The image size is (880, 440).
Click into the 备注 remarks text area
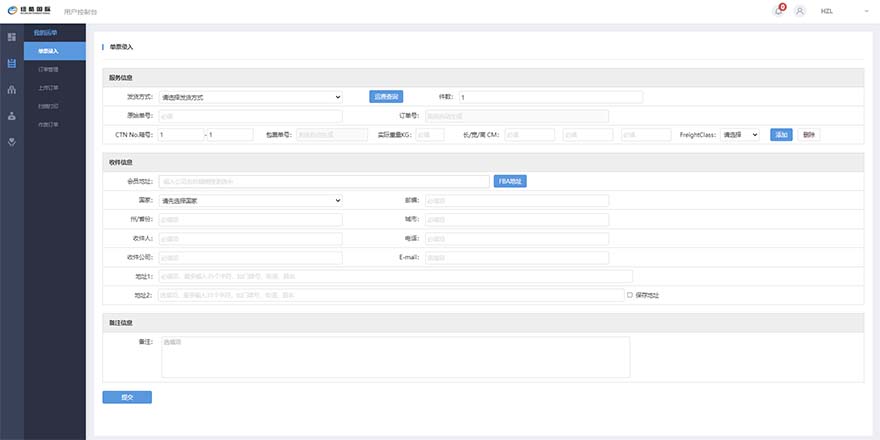[x=395, y=357]
